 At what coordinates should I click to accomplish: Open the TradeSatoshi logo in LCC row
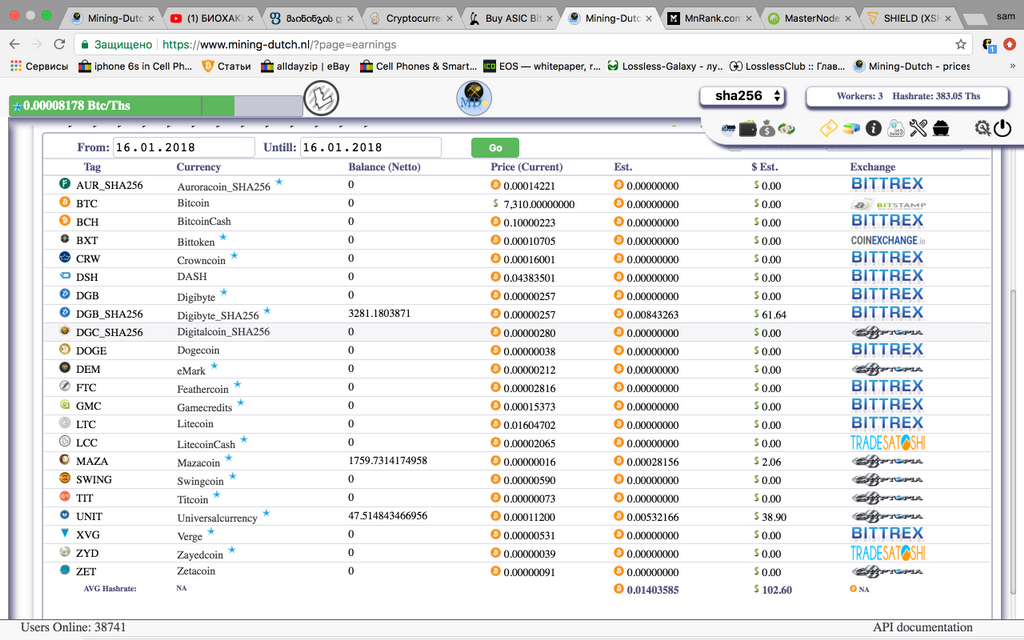tap(888, 443)
